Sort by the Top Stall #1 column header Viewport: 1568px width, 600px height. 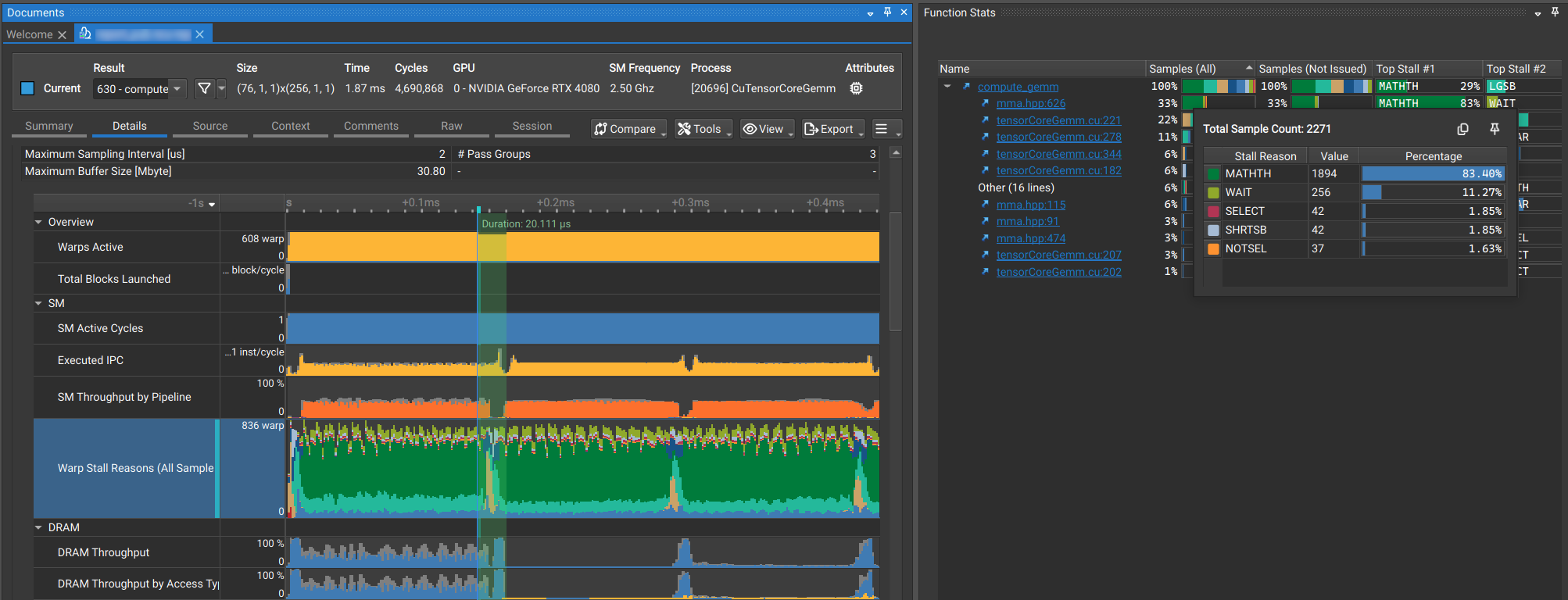point(1427,69)
